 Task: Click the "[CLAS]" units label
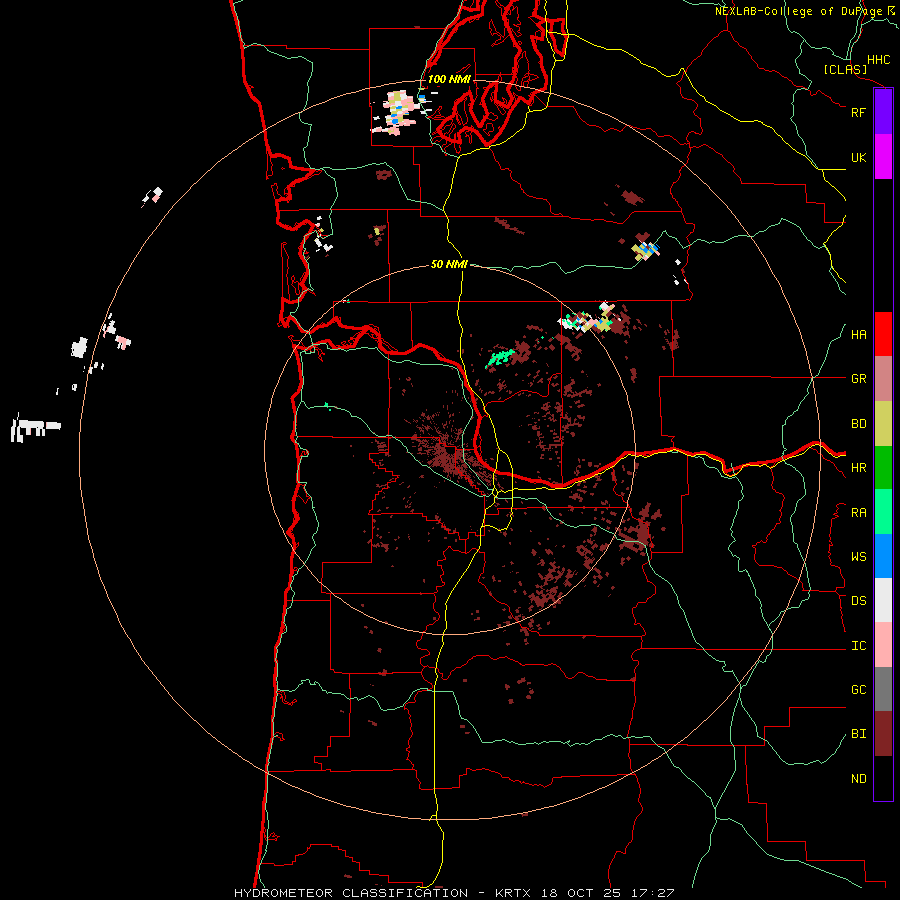845,69
